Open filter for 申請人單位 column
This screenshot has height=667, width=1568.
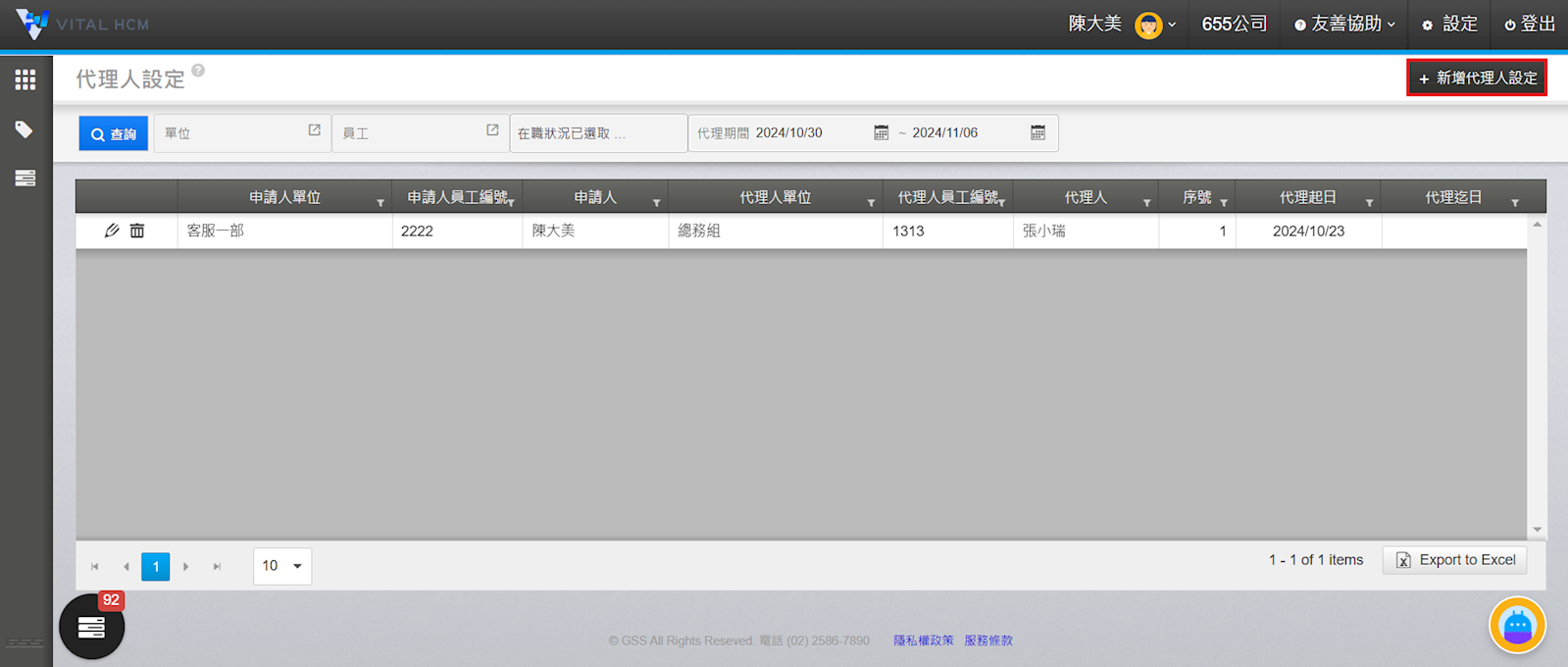pyautogui.click(x=380, y=203)
